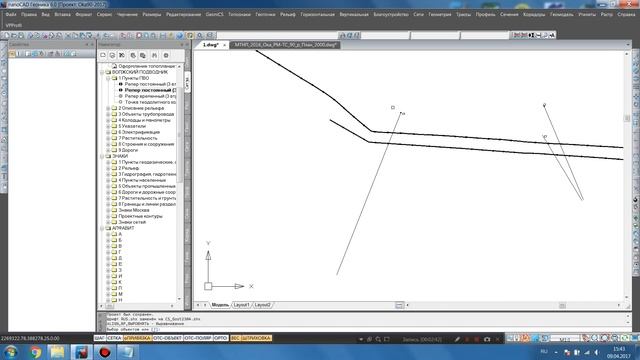Click the scissors-like icon in Navigator toolbar
640x360 pixels.
122,55
